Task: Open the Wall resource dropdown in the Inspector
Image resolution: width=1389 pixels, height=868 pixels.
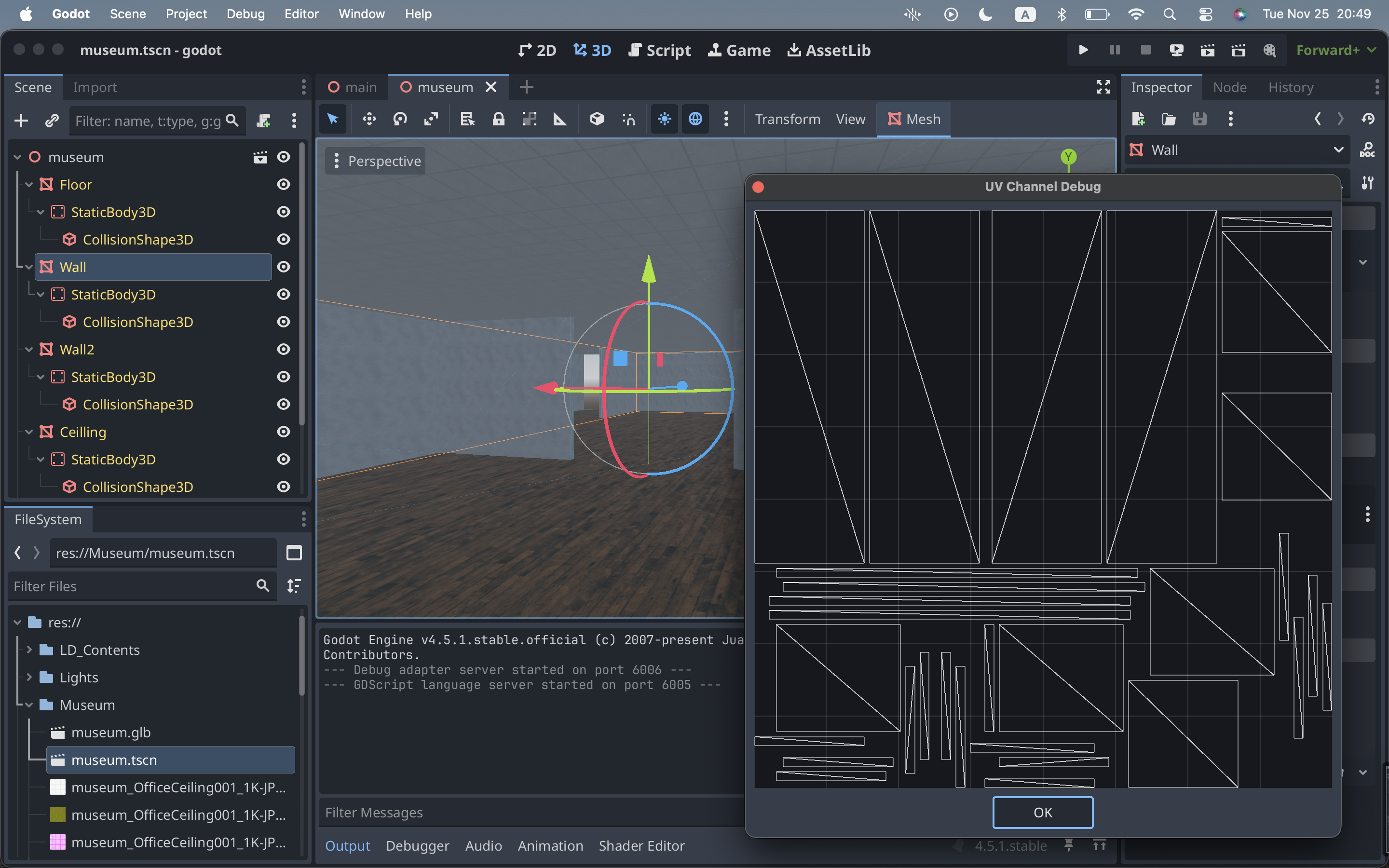Action: pyautogui.click(x=1338, y=150)
